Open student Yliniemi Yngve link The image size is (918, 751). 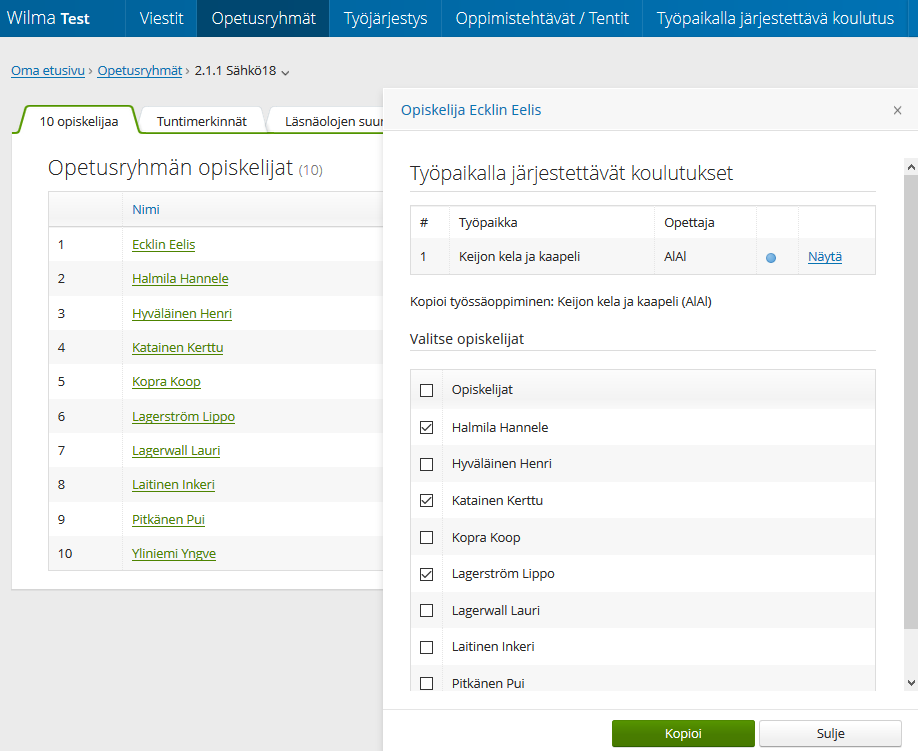pos(174,554)
